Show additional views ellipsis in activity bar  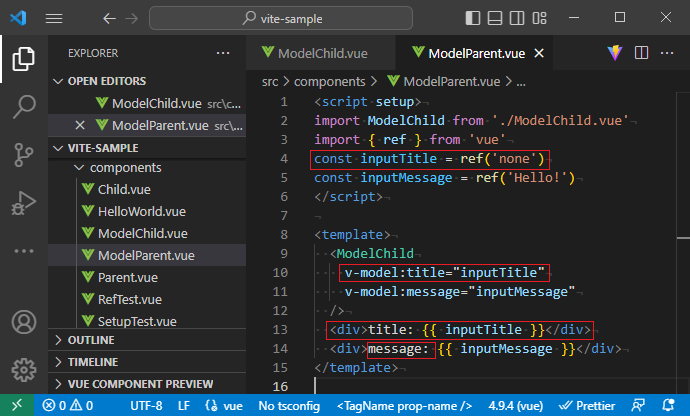pyautogui.click(x=23, y=251)
